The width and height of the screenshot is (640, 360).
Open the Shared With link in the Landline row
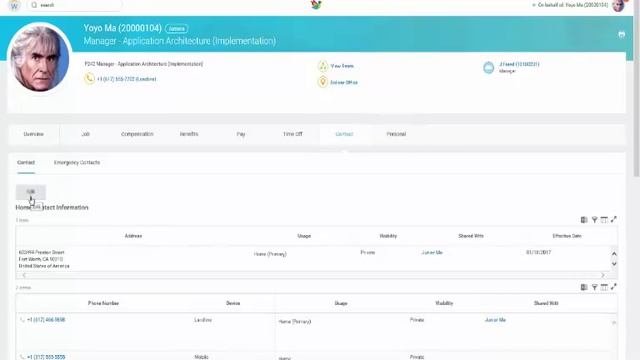coord(495,320)
